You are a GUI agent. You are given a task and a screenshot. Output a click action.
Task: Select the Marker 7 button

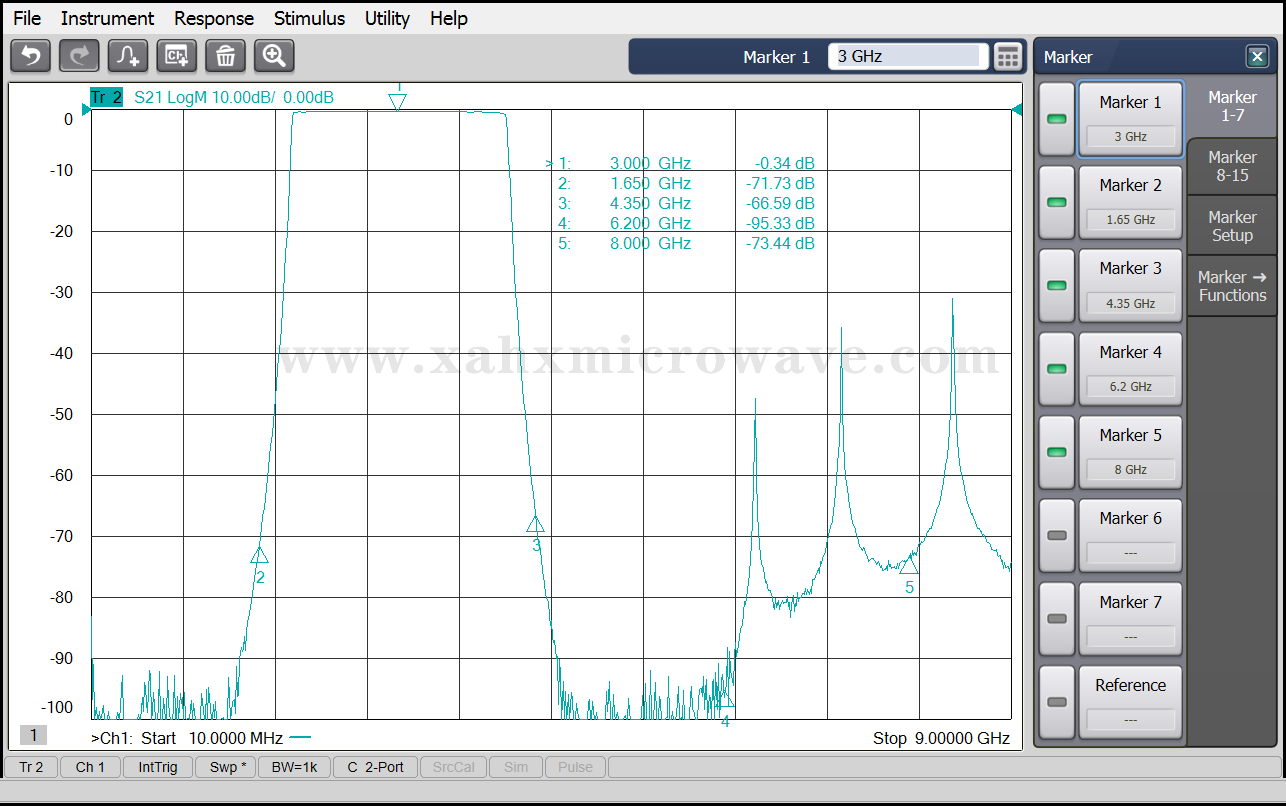(1130, 619)
